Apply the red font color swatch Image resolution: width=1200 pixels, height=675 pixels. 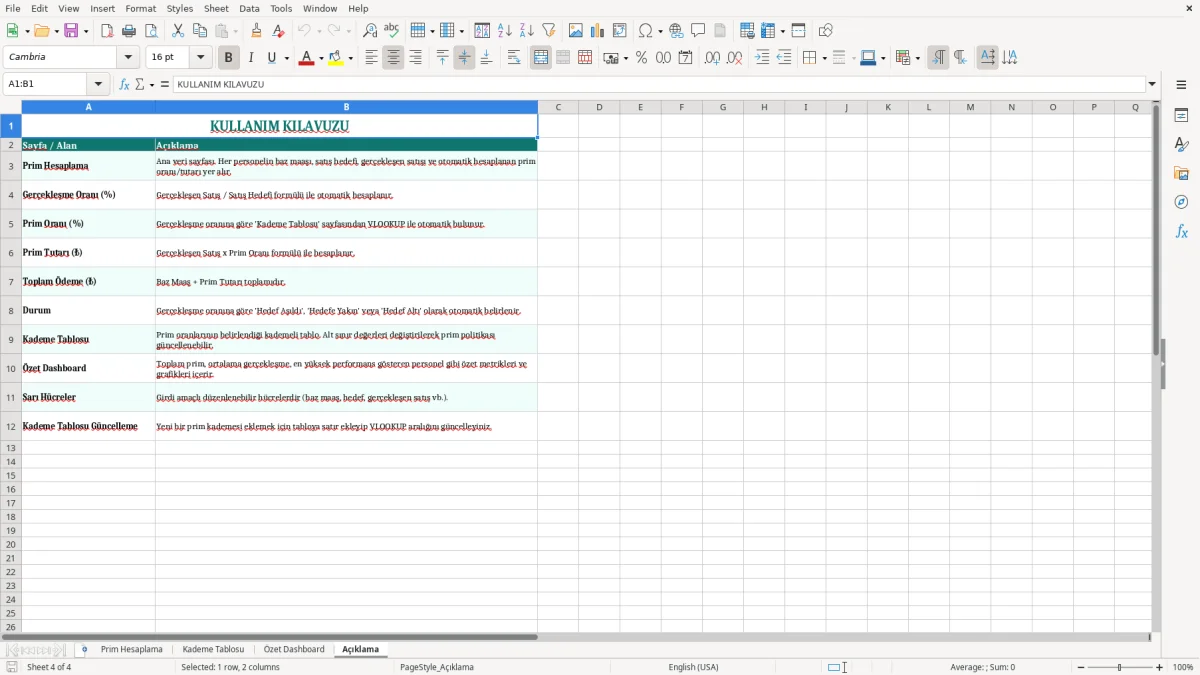click(x=307, y=58)
